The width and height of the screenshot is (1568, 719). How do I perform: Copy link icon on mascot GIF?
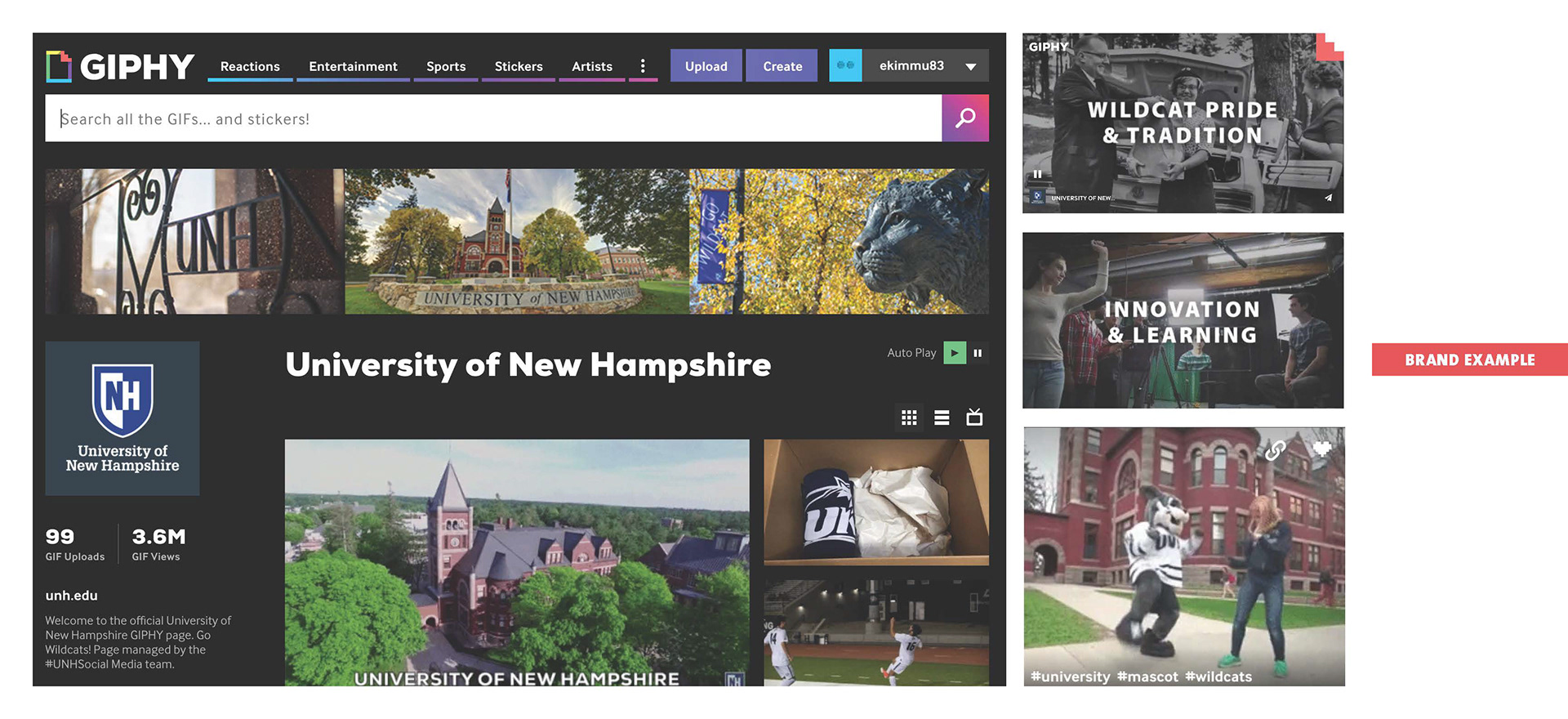[1275, 449]
